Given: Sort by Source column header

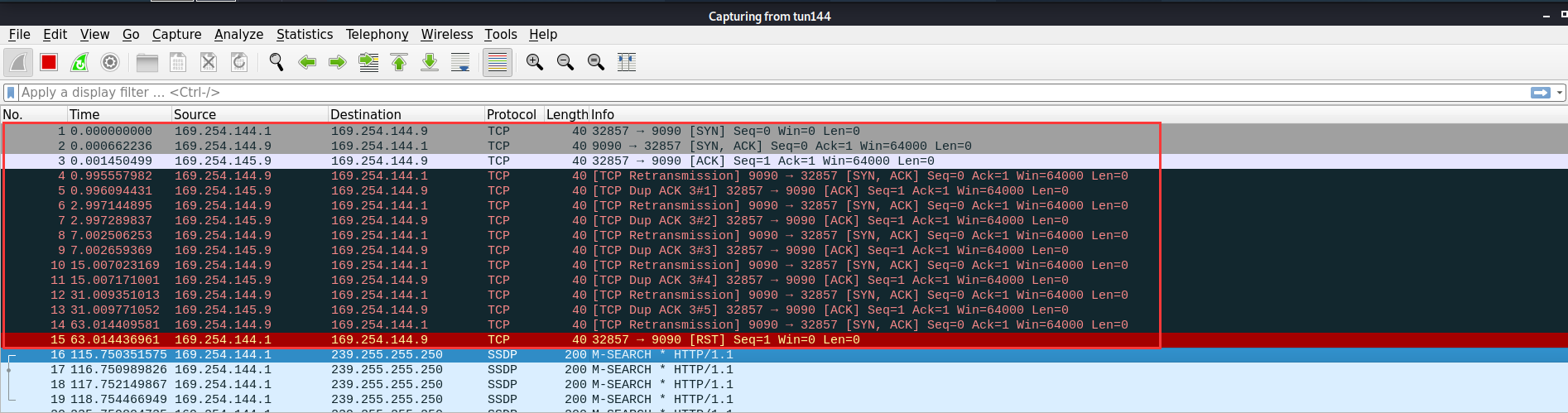Looking at the screenshot, I should 195,114.
